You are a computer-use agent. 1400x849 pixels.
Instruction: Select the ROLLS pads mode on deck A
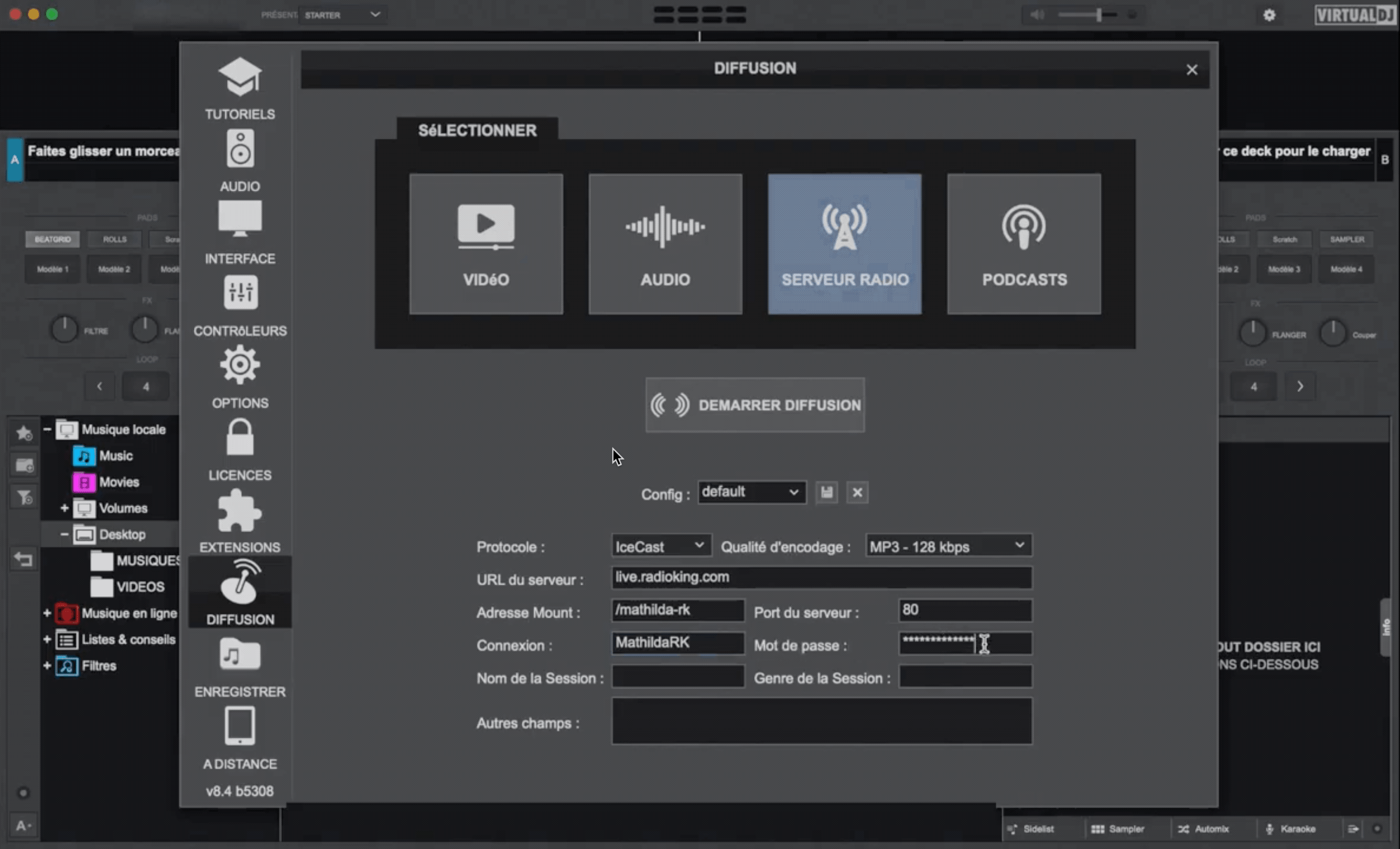point(114,239)
